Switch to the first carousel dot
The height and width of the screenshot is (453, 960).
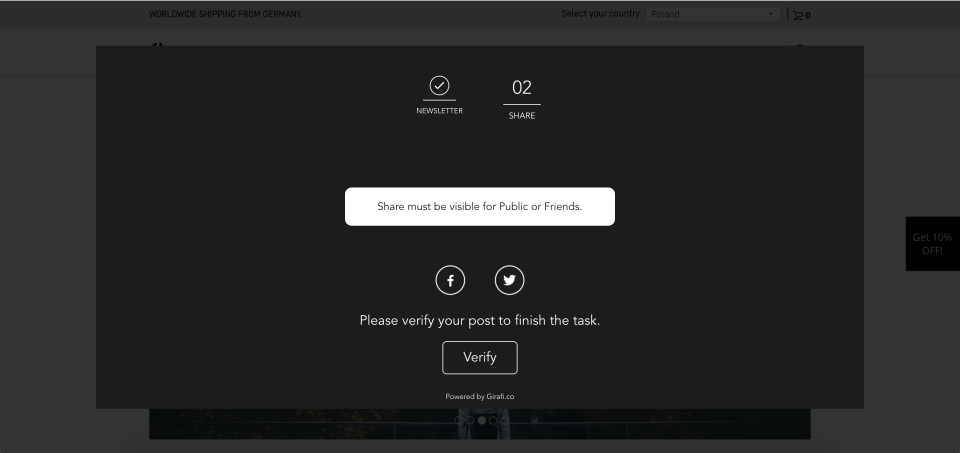(459, 421)
